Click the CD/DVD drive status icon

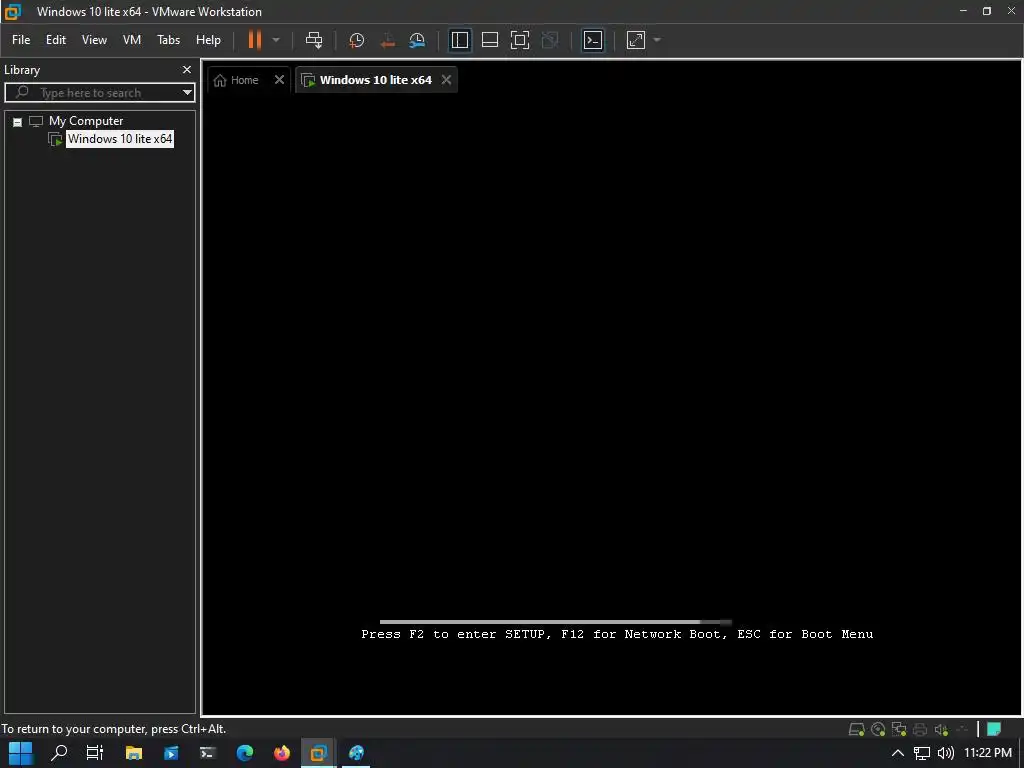(x=878, y=729)
